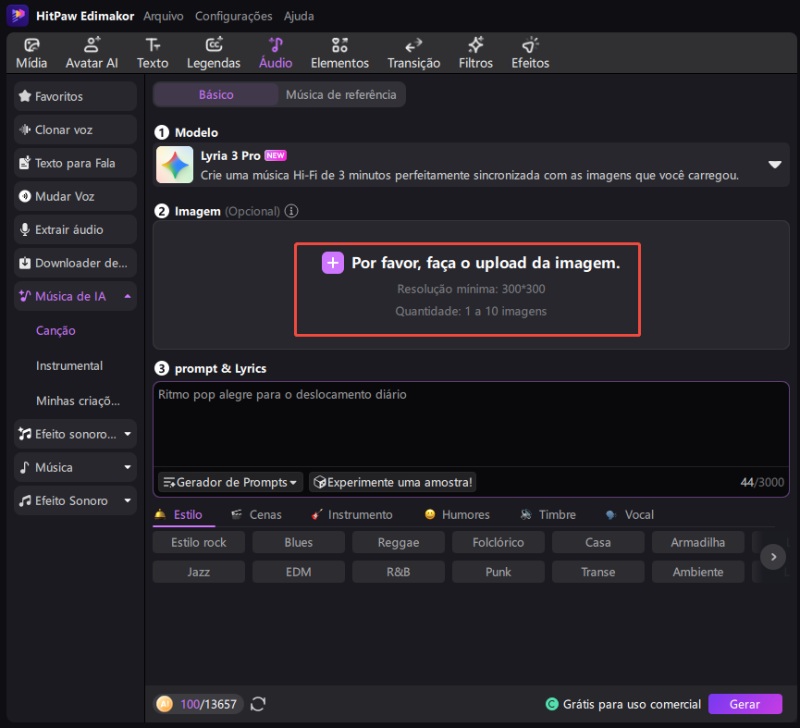Select the Vocal tag tab
The image size is (800, 728).
(630, 515)
